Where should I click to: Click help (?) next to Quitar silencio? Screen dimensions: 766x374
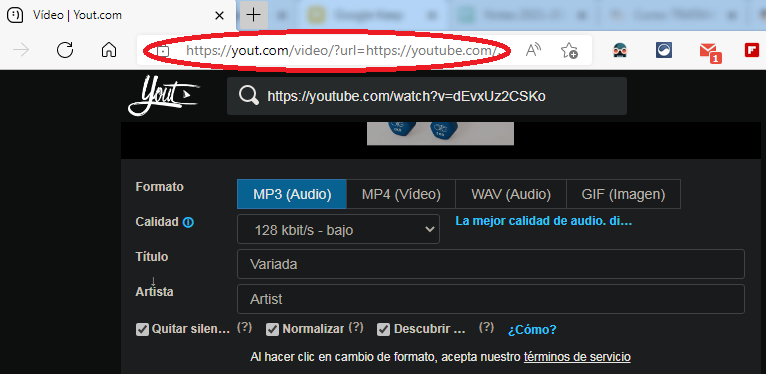click(x=244, y=327)
